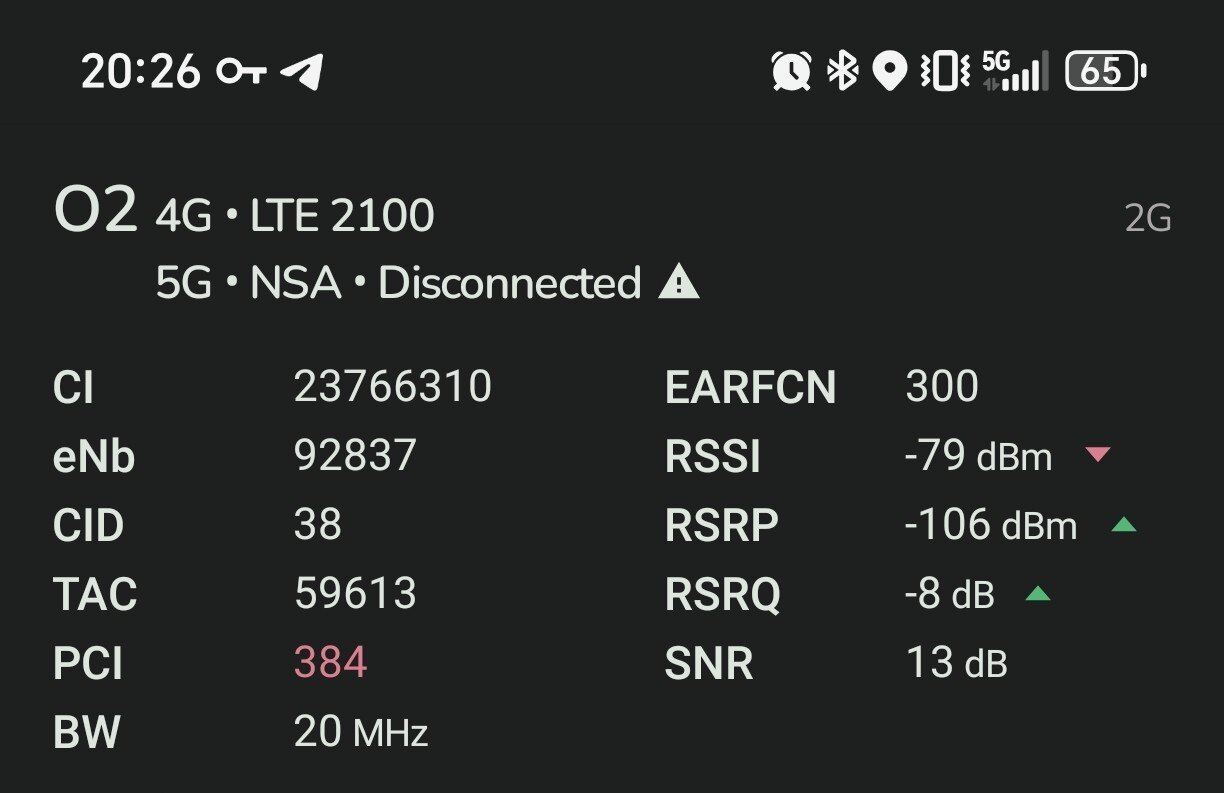The width and height of the screenshot is (1224, 793).
Task: Tap the VPN key status icon
Action: click(242, 71)
